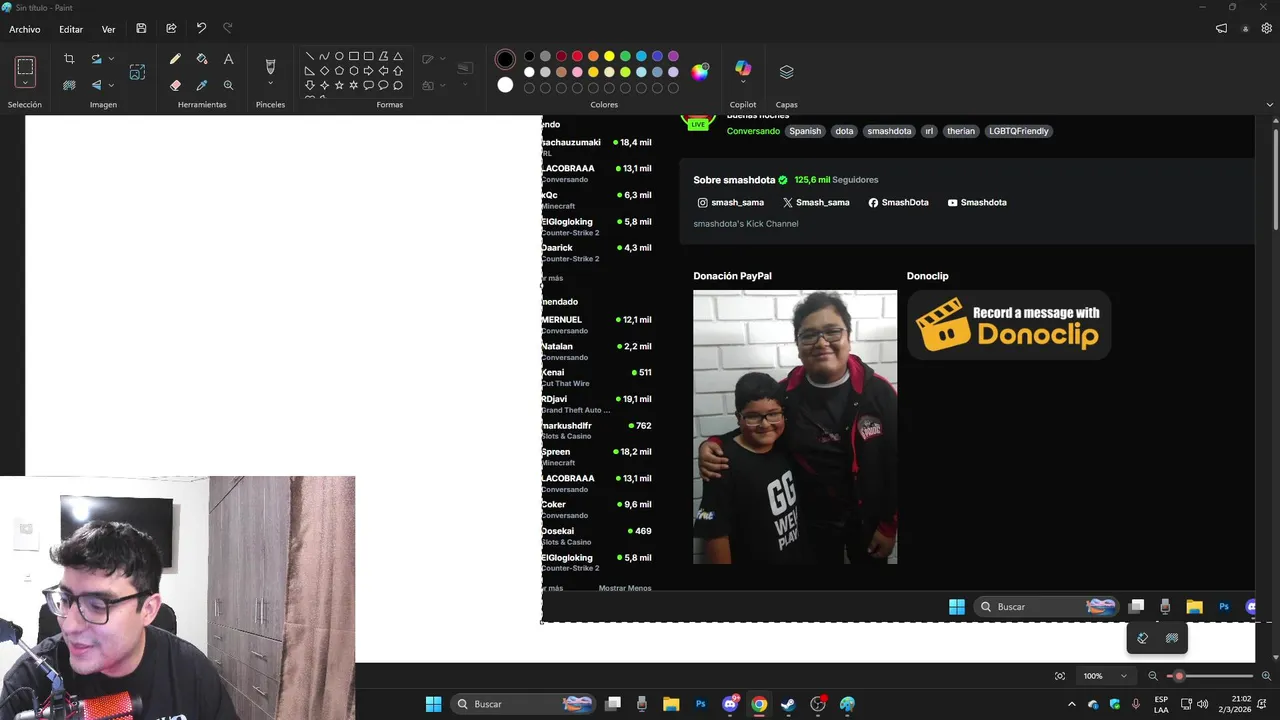Image resolution: width=1280 pixels, height=720 pixels.
Task: Activate the rectangular Selection tool
Action: click(x=25, y=67)
